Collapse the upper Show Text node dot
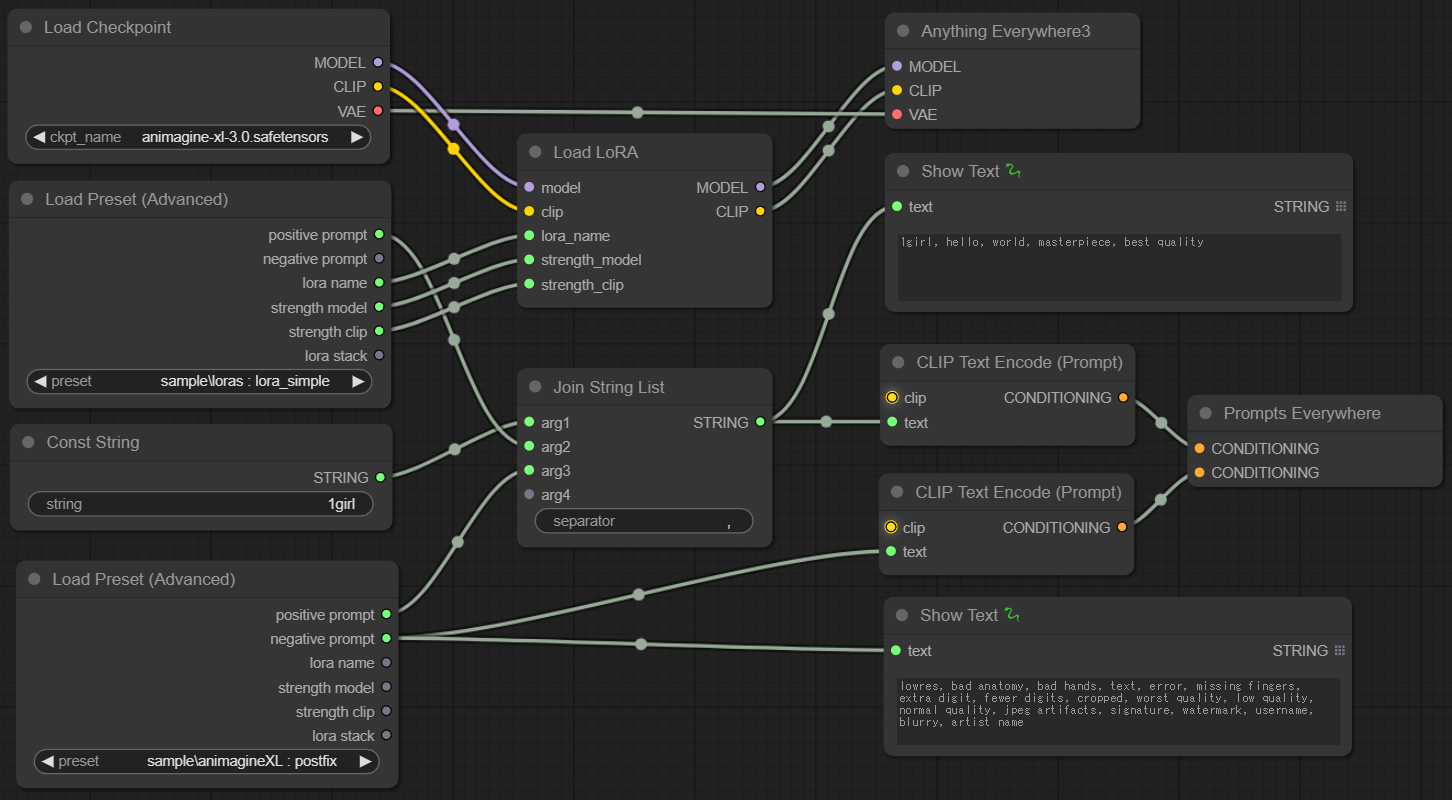 903,171
